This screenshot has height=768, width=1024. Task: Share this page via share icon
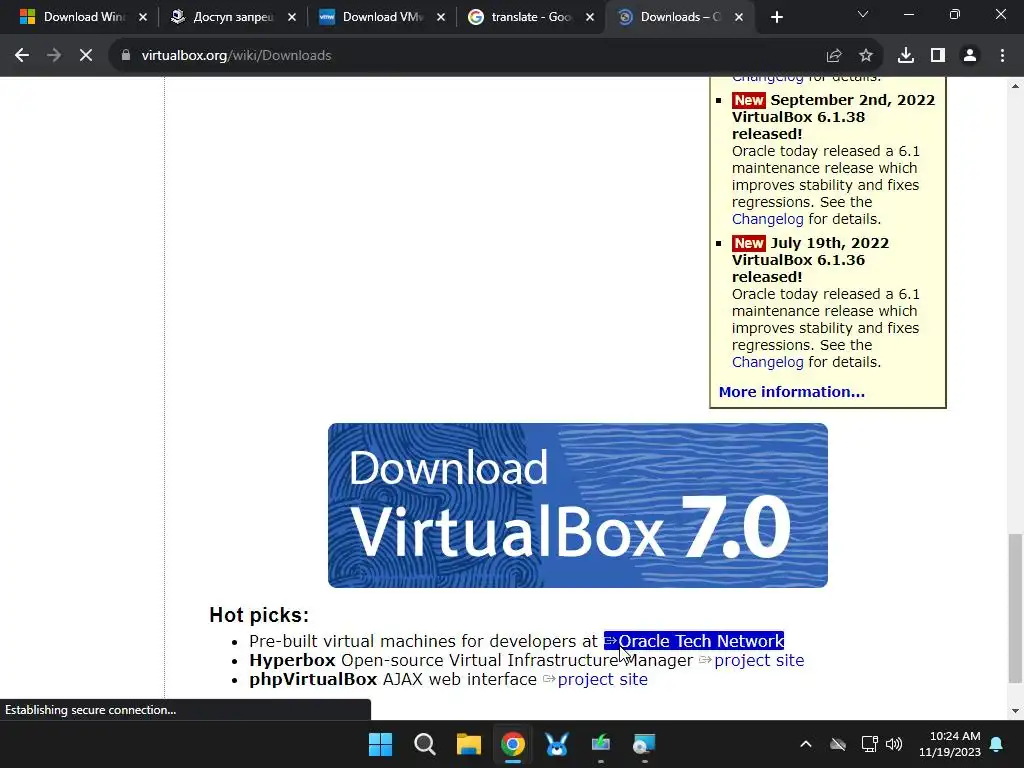coord(834,56)
